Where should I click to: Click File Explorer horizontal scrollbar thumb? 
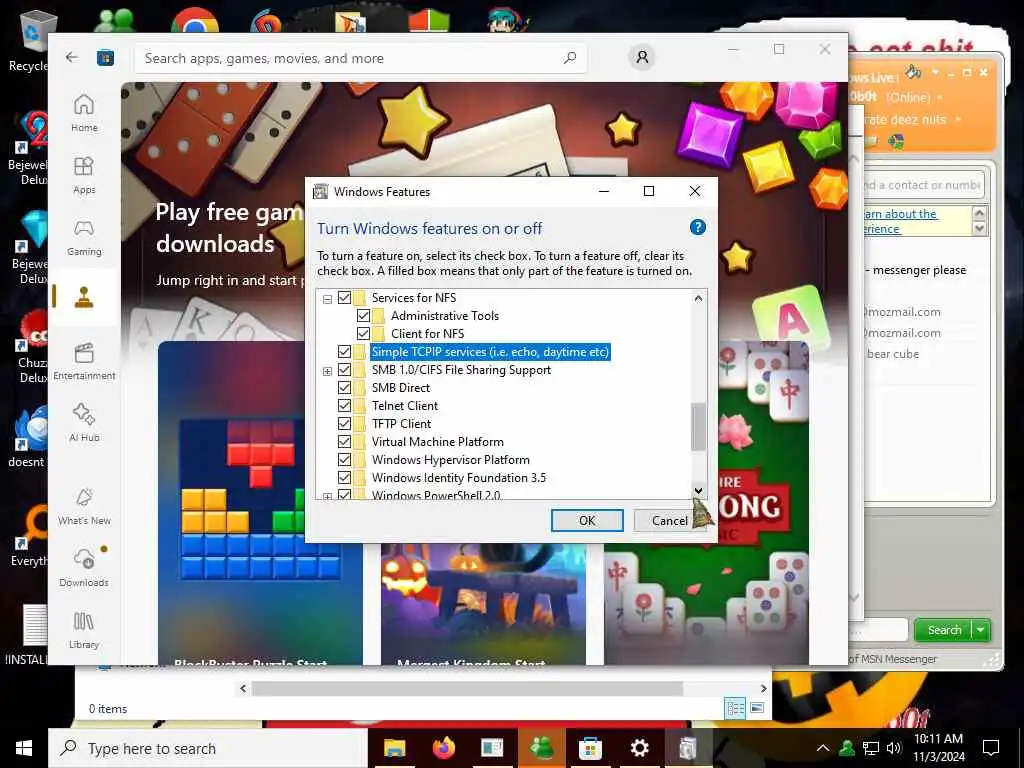(x=467, y=688)
